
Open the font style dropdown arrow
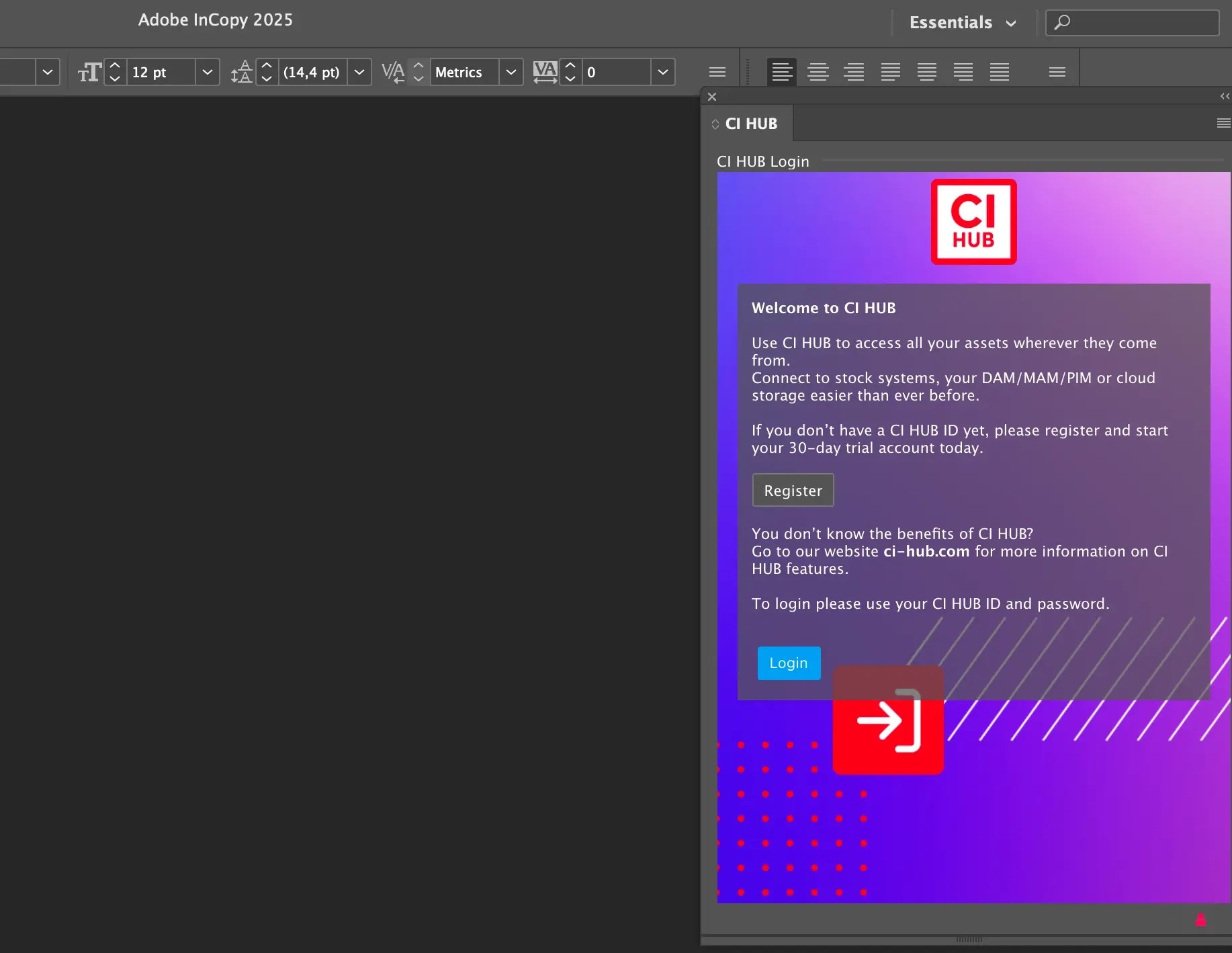tap(48, 72)
